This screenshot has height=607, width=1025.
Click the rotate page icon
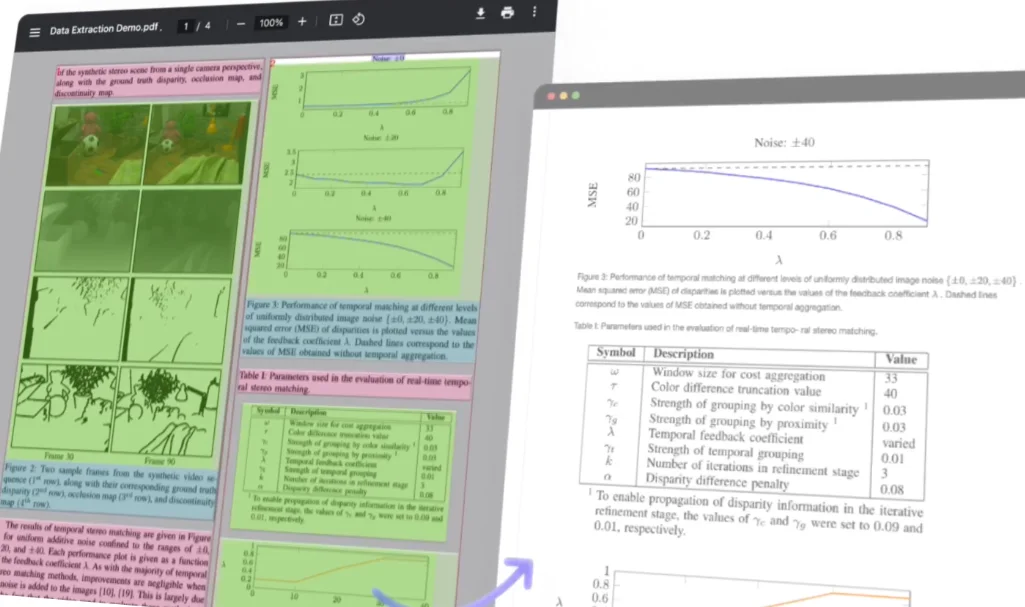(x=358, y=19)
